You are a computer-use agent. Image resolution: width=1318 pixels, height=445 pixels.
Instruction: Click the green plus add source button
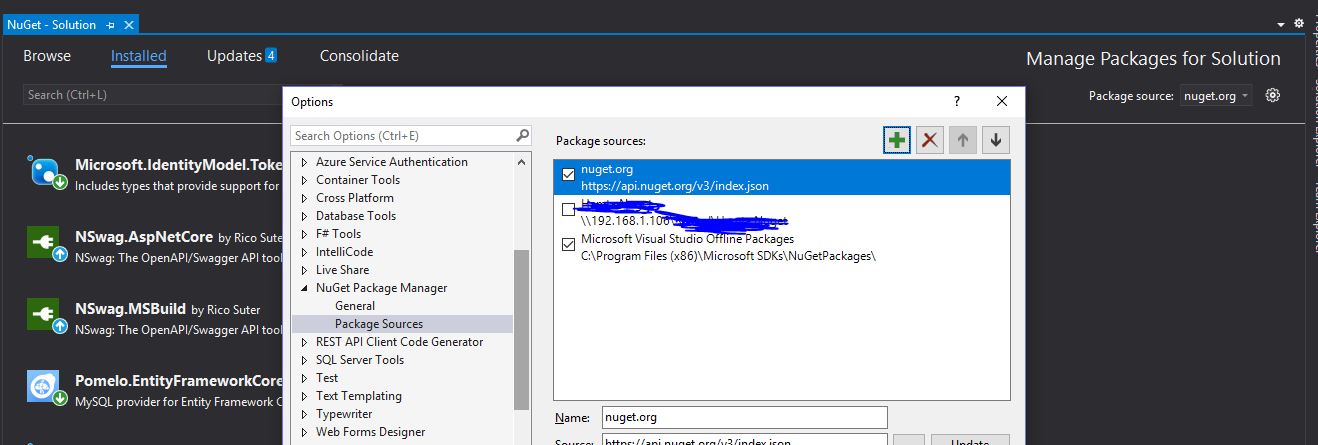[897, 141]
